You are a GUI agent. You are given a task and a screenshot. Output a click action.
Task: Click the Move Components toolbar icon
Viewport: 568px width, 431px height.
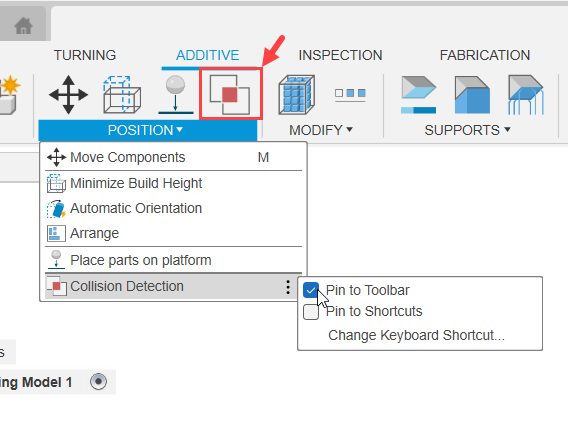click(x=68, y=95)
